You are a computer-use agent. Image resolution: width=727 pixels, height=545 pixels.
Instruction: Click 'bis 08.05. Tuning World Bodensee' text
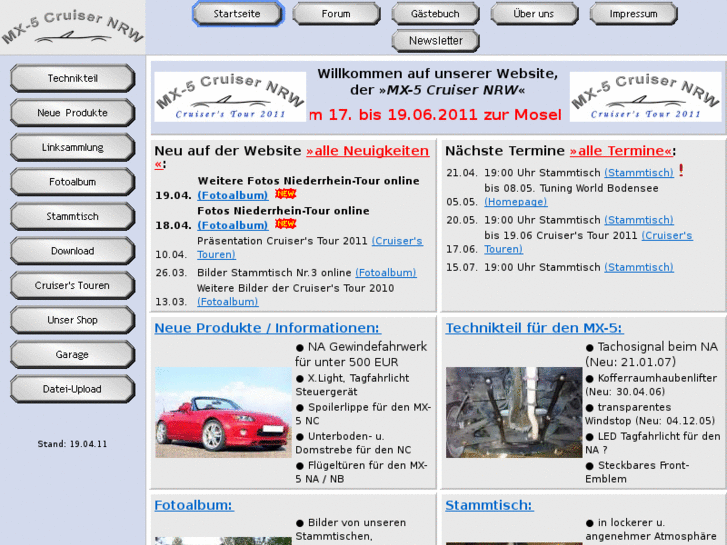tap(571, 188)
